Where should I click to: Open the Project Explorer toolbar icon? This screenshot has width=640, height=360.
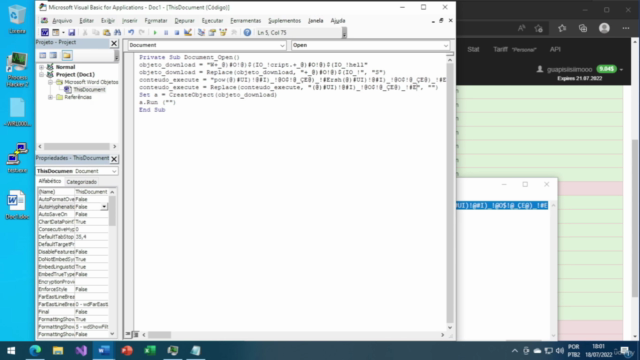point(201,33)
